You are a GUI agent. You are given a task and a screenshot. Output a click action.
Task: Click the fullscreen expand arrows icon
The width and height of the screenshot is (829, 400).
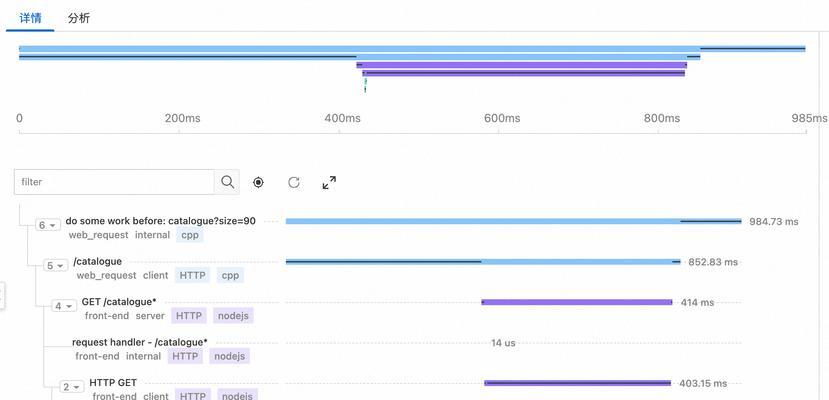click(x=329, y=182)
